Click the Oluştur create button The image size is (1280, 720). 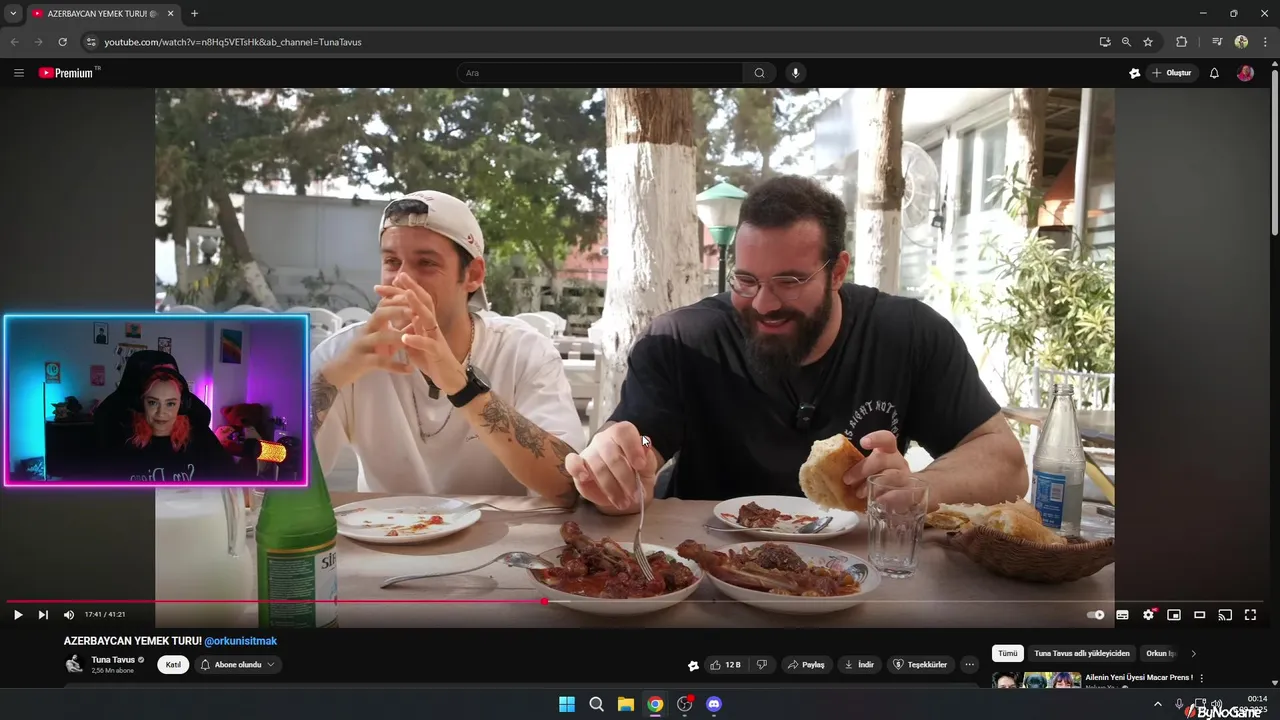click(1172, 73)
